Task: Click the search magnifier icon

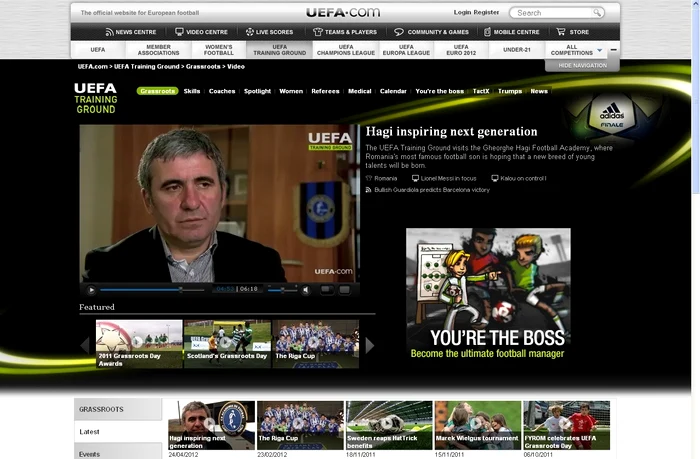Action: point(597,13)
